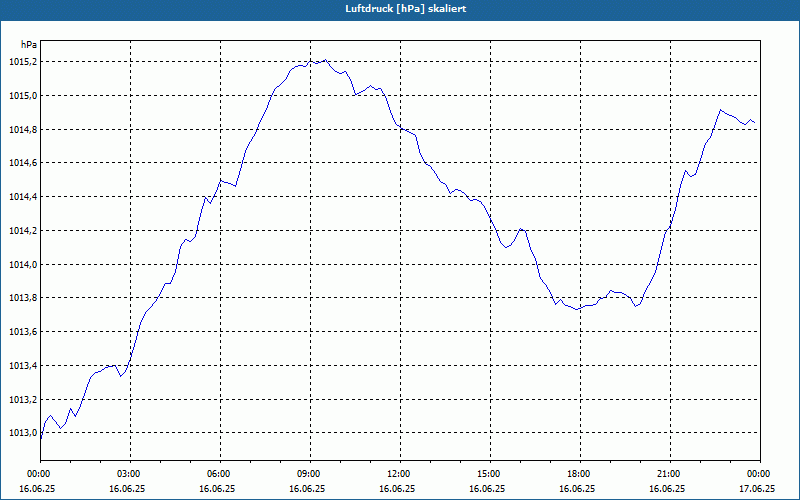
Task: Click the 21:00 time axis label
Action: [670, 474]
